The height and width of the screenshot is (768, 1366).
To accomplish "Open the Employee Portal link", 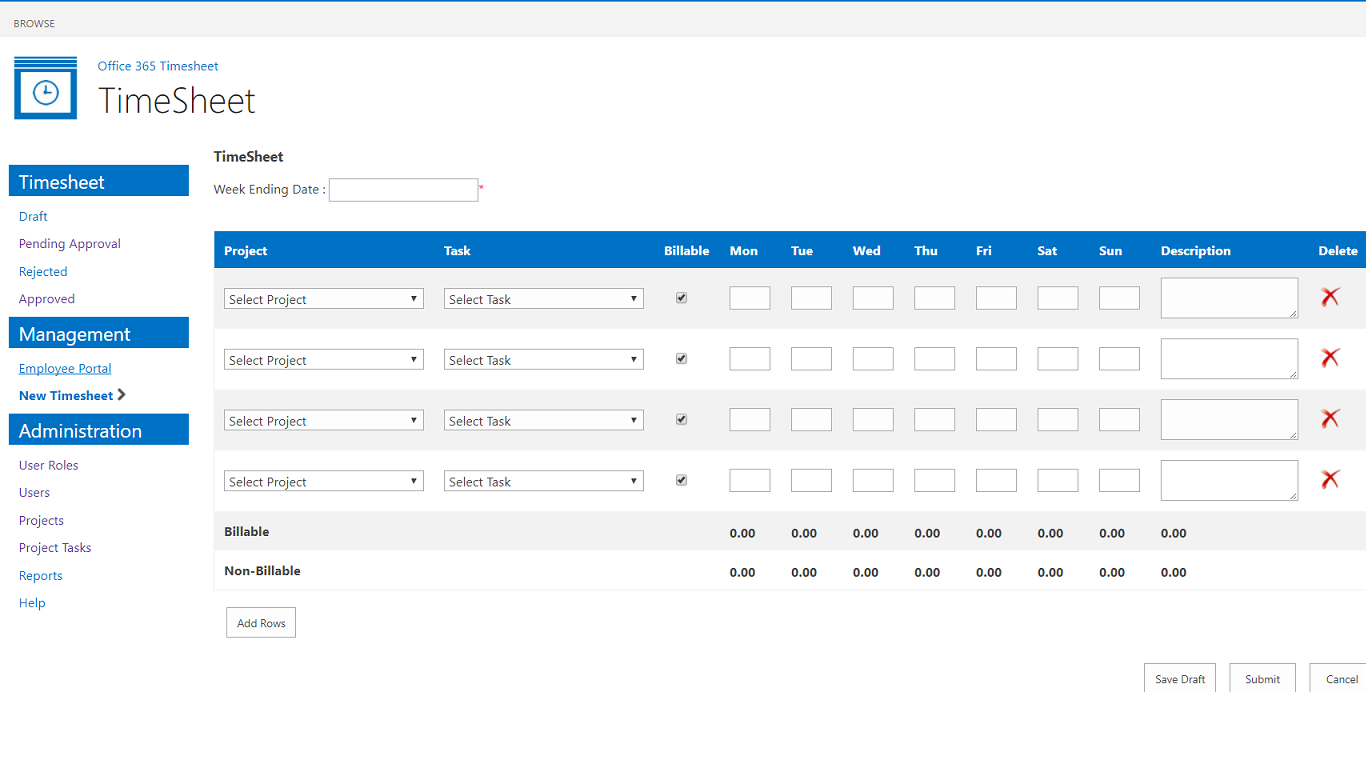I will pyautogui.click(x=64, y=368).
